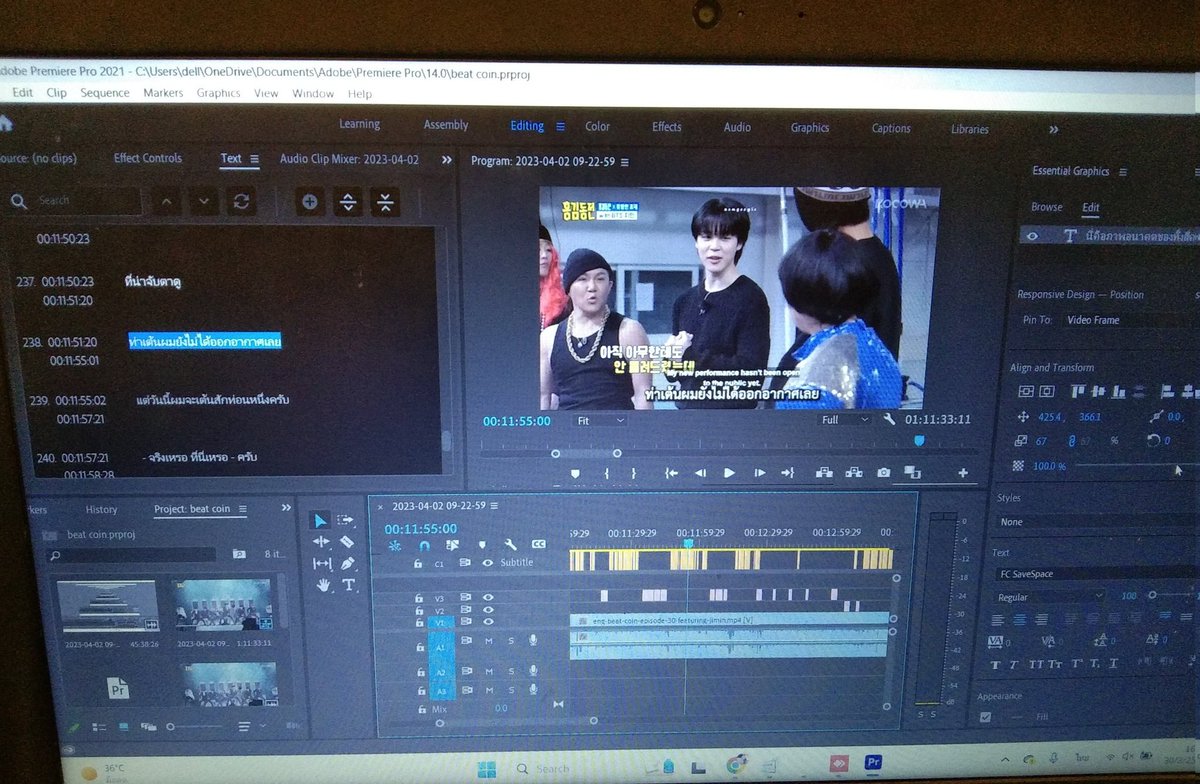The width and height of the screenshot is (1200, 784).
Task: Click the font size slider handle
Action: click(1152, 595)
